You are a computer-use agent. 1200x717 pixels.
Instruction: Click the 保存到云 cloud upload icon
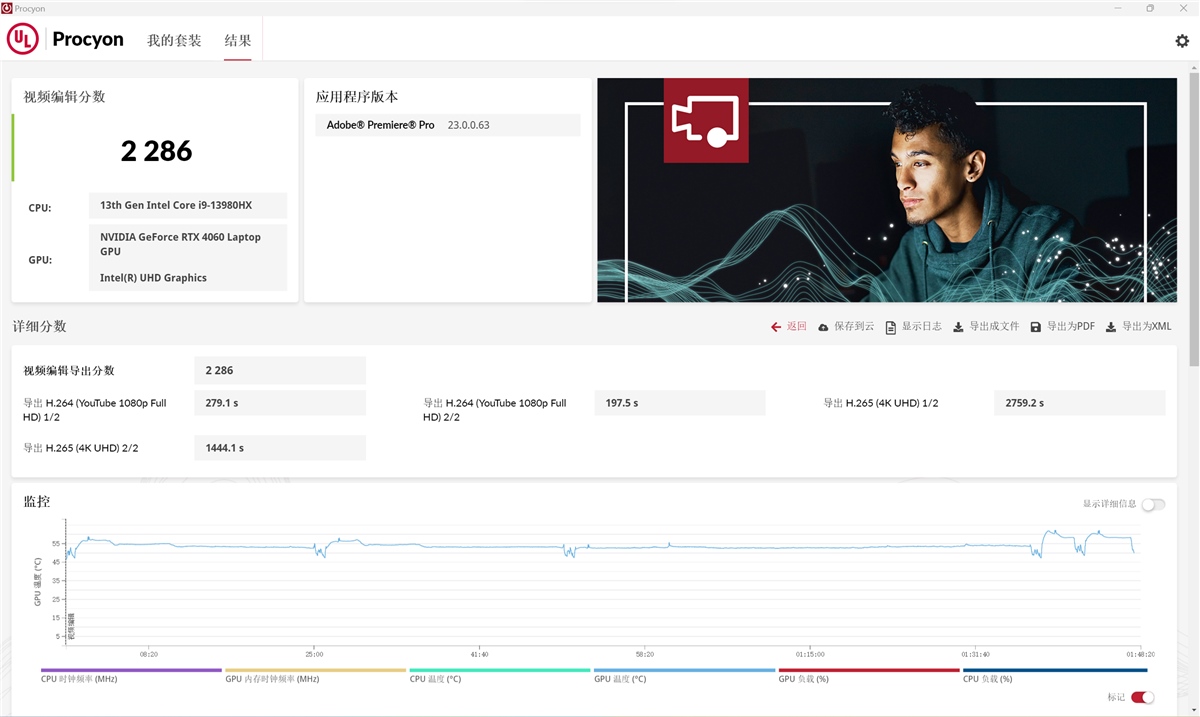pyautogui.click(x=822, y=326)
